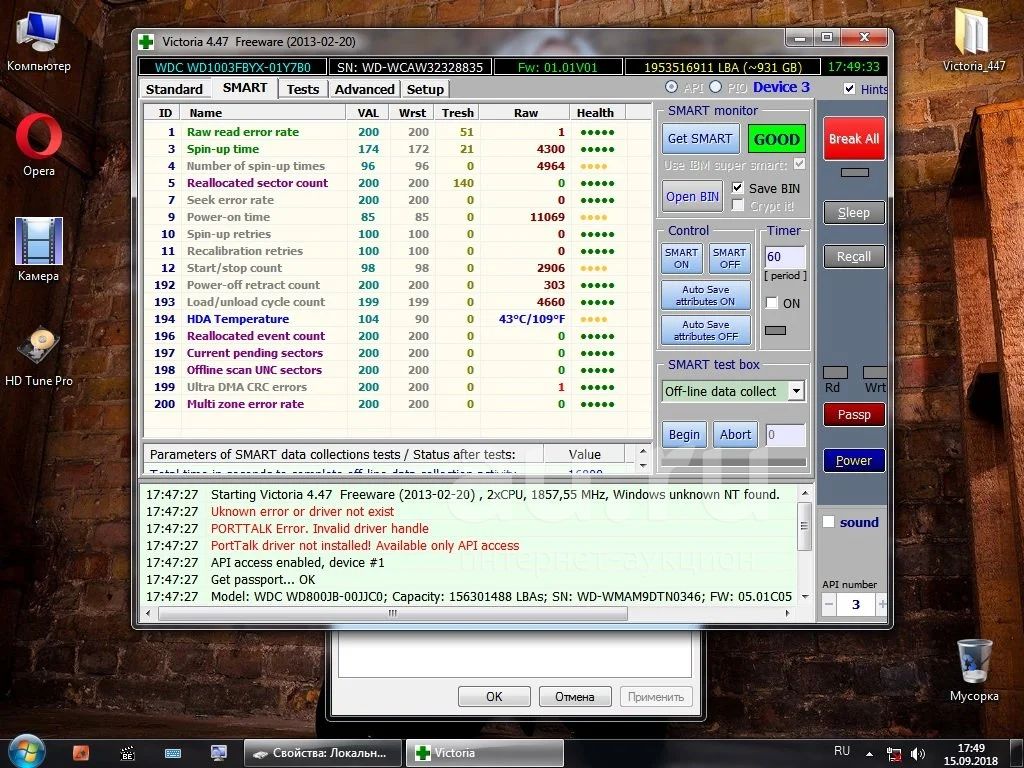1024x768 pixels.
Task: Click OK in the background properties dialog
Action: [494, 696]
